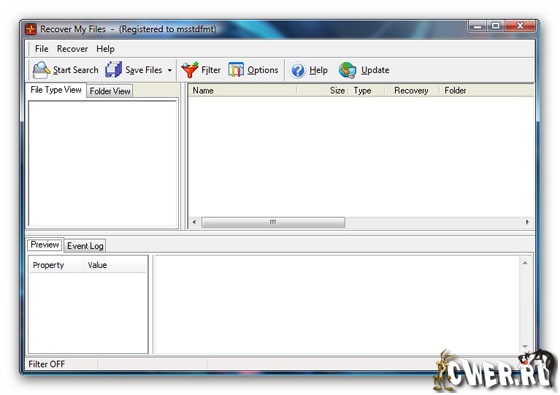Click the Start Search magnifier icon
560x395 pixels.
pos(41,70)
